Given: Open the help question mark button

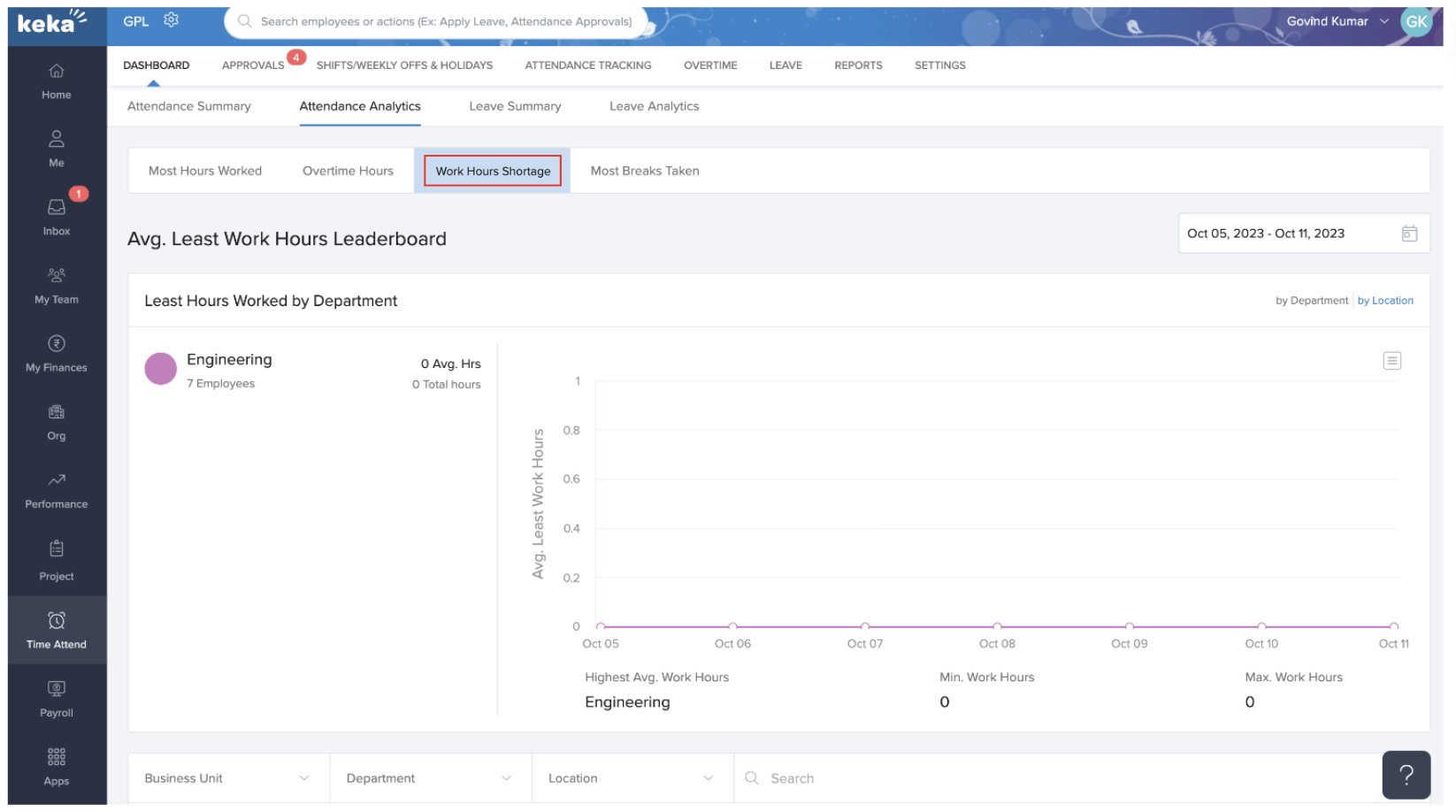Looking at the screenshot, I should pyautogui.click(x=1406, y=775).
